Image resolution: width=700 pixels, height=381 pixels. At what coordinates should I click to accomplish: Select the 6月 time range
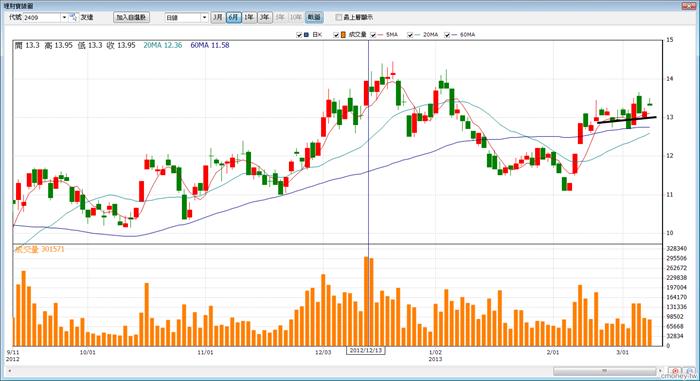(x=233, y=17)
